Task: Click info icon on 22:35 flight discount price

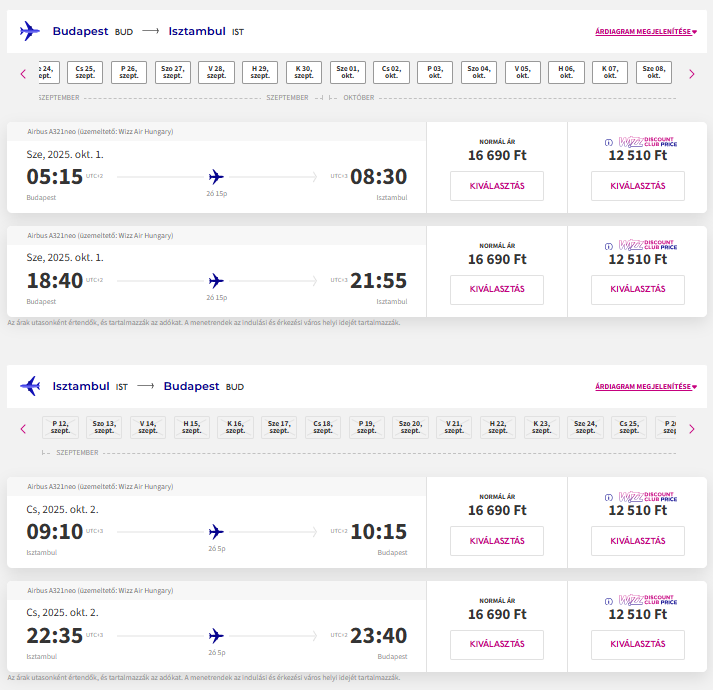Action: click(x=609, y=601)
